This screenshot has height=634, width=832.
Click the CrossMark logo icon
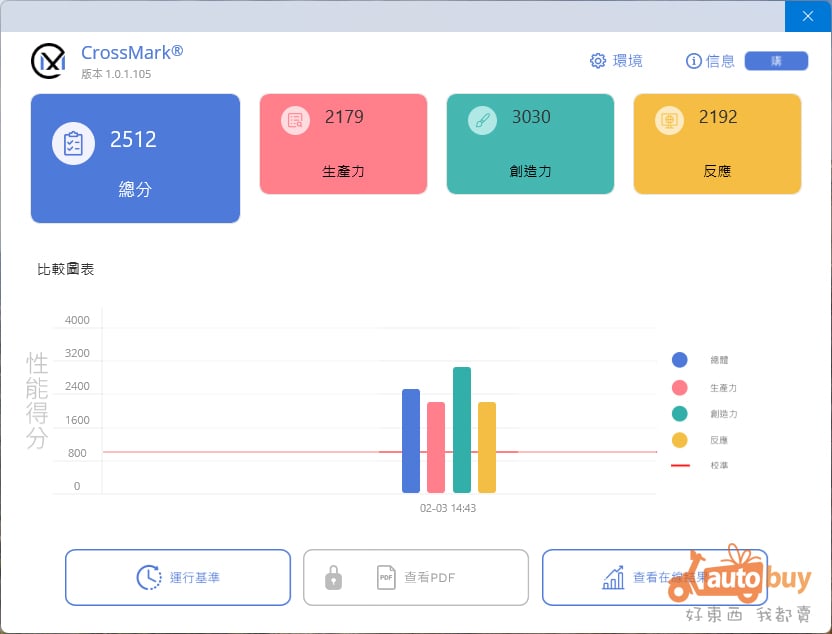[x=49, y=61]
